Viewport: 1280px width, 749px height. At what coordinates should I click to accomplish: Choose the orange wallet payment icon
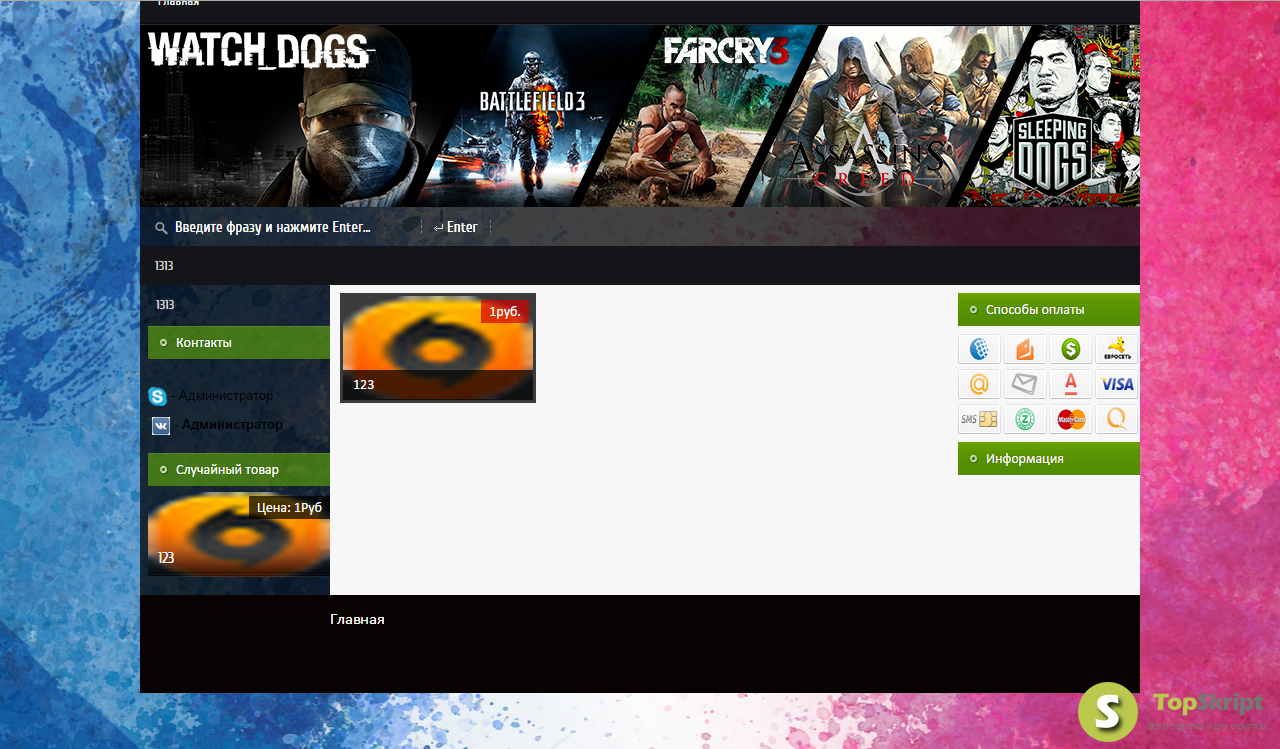point(1025,349)
